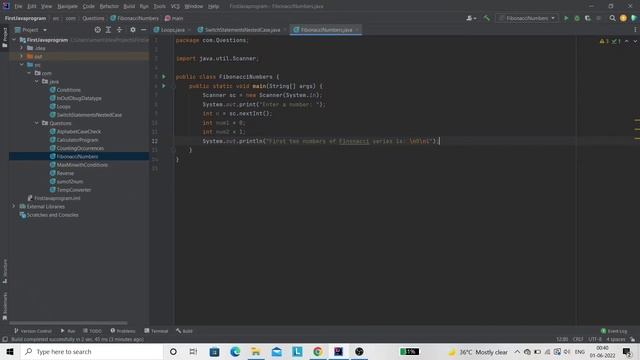Viewport: 640px width, 360px height.
Task: Go to next highlighted error arrow
Action: tap(635, 41)
